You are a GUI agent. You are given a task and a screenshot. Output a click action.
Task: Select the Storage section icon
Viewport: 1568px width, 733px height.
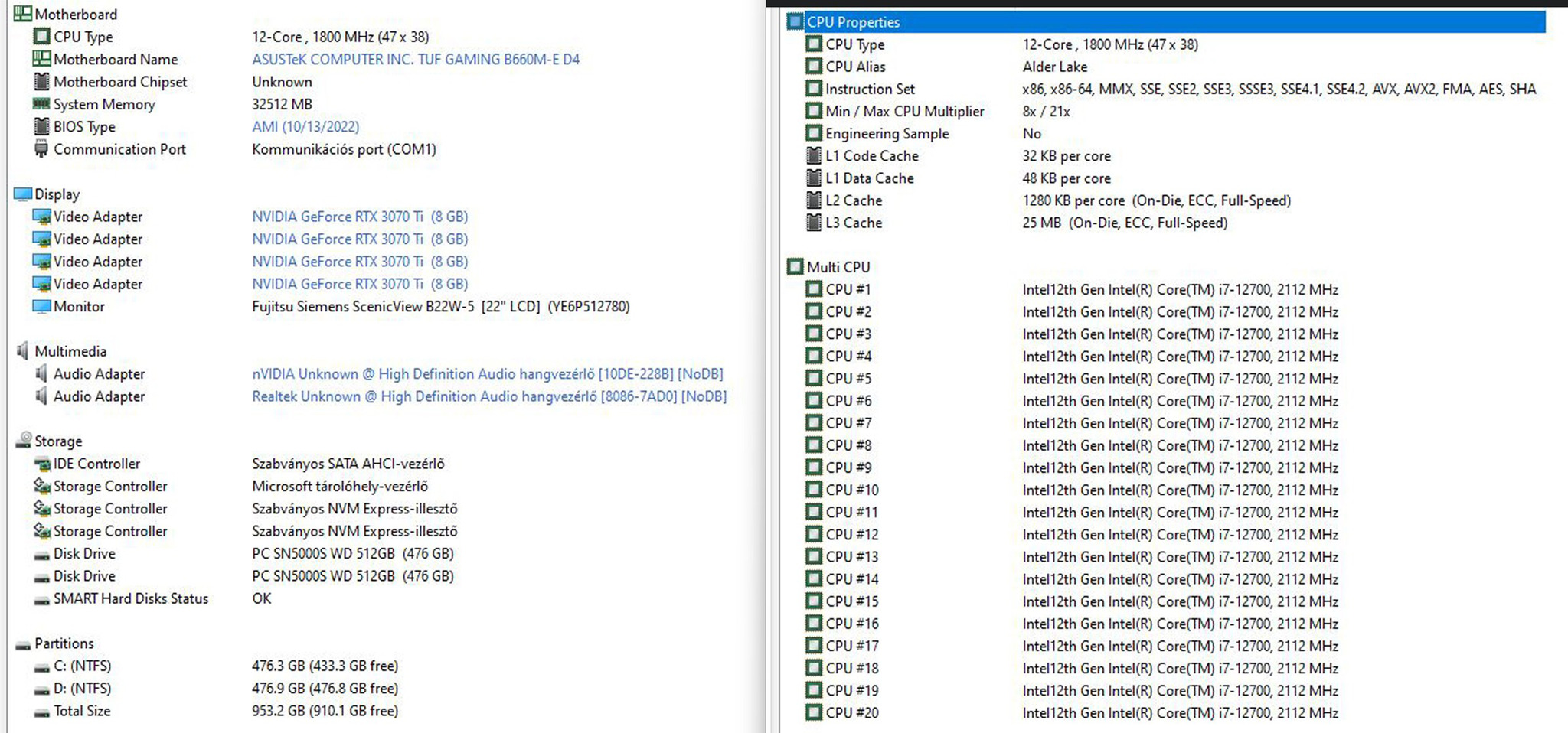pyautogui.click(x=23, y=441)
